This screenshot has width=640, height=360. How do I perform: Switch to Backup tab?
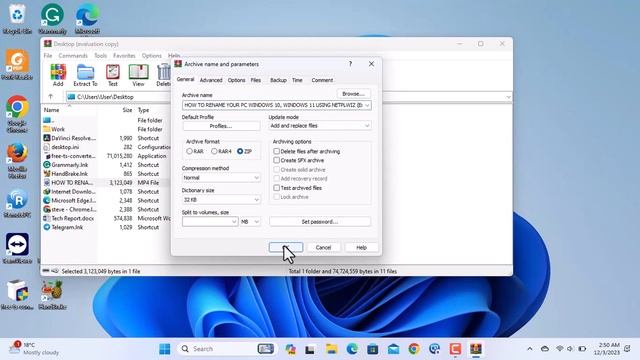[278, 80]
